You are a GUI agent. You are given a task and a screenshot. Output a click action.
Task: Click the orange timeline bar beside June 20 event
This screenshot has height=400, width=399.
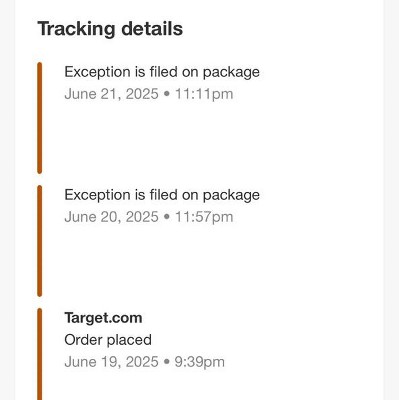40,241
